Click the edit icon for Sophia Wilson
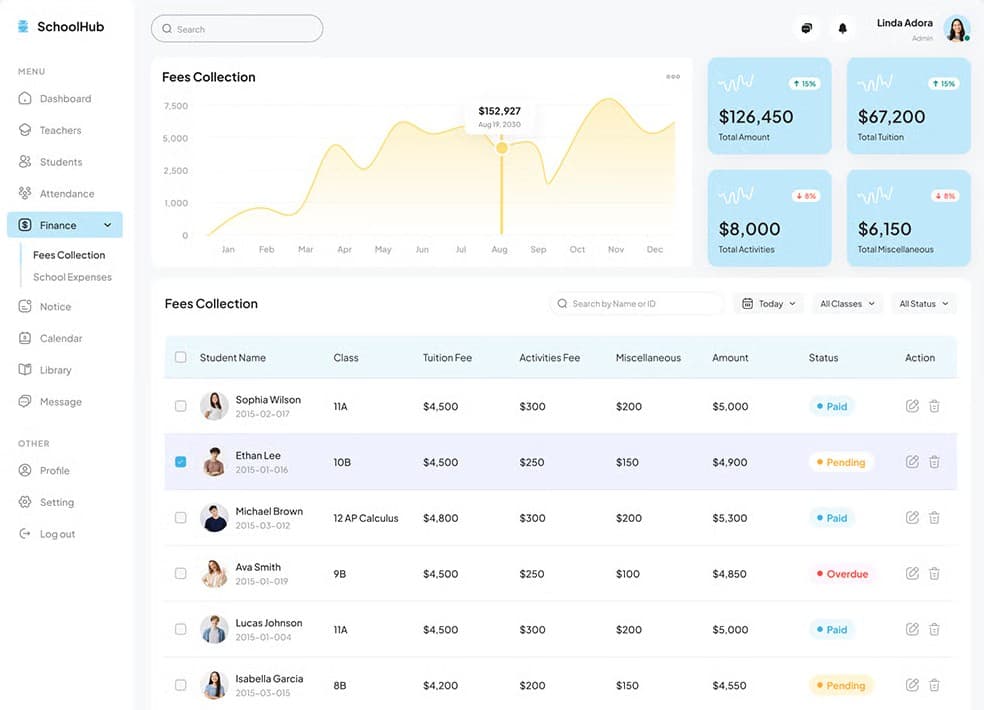This screenshot has width=984, height=710. 912,406
